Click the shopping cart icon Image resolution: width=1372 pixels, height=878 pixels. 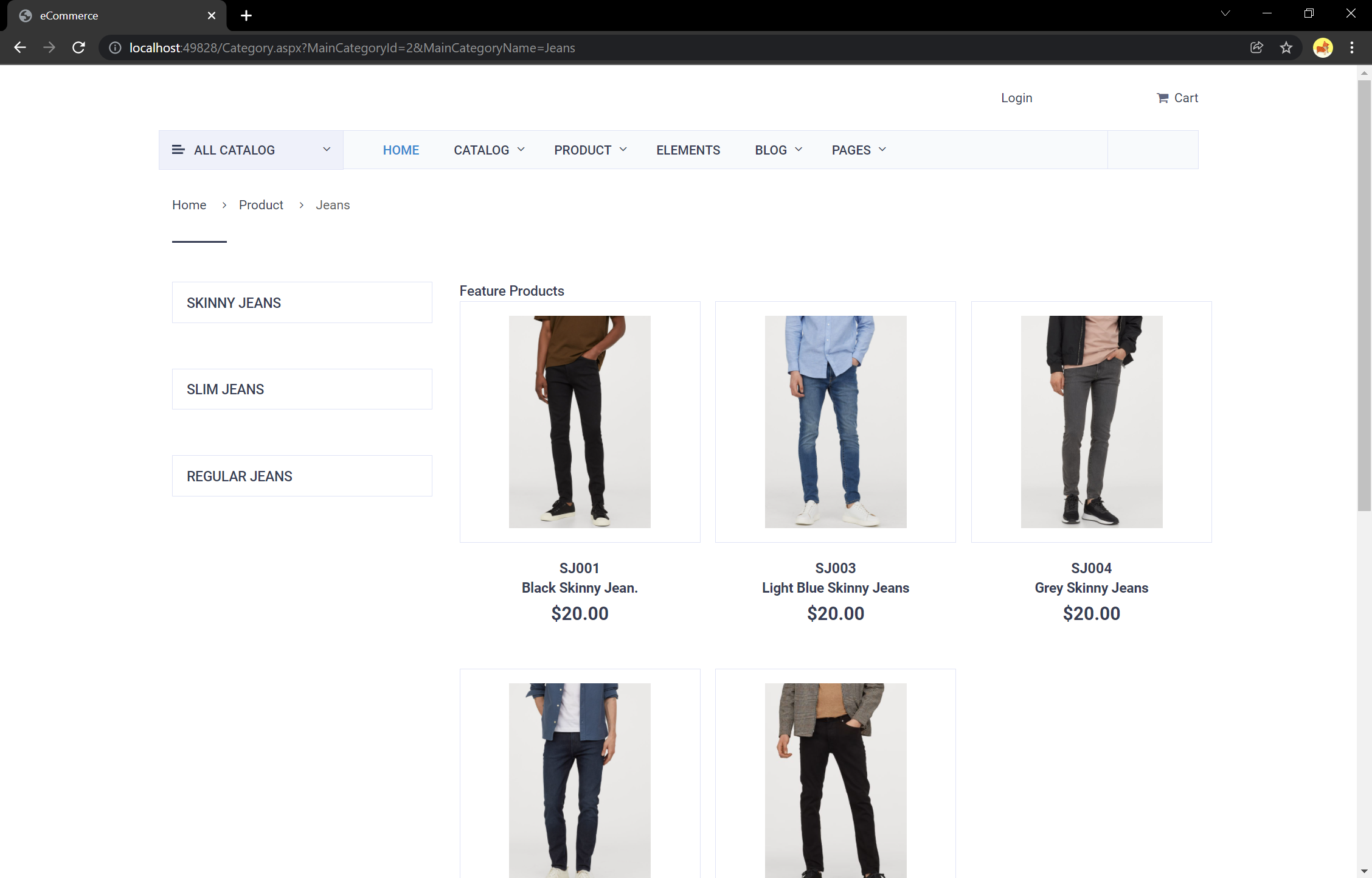pos(1162,98)
